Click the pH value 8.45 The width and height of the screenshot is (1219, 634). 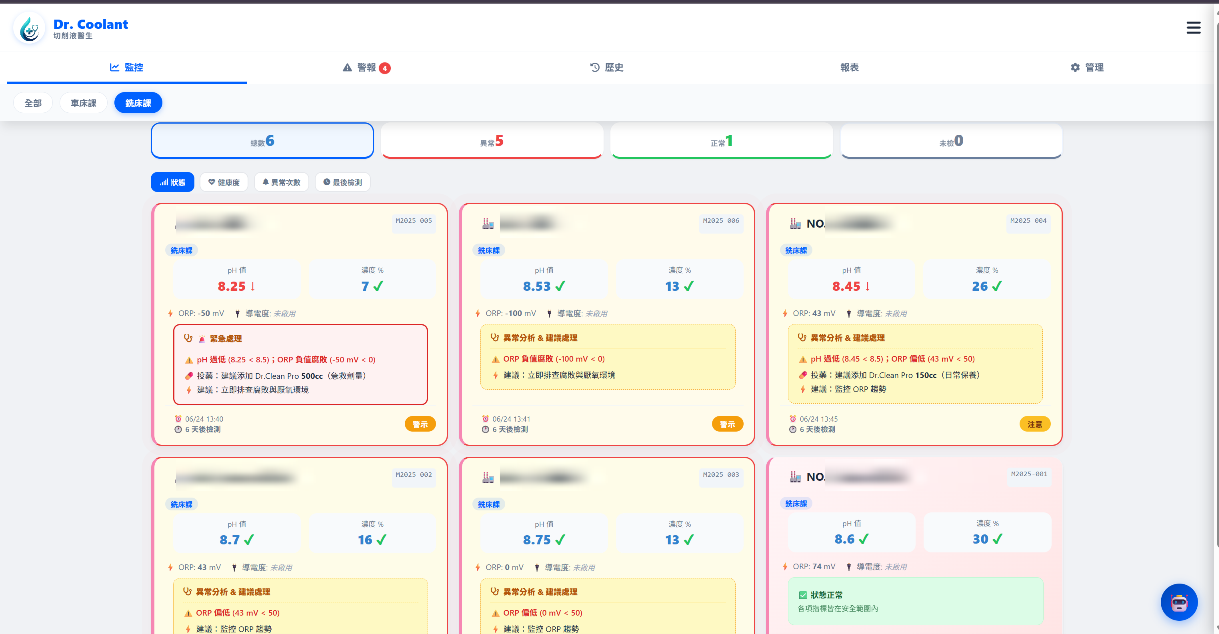(x=846, y=286)
